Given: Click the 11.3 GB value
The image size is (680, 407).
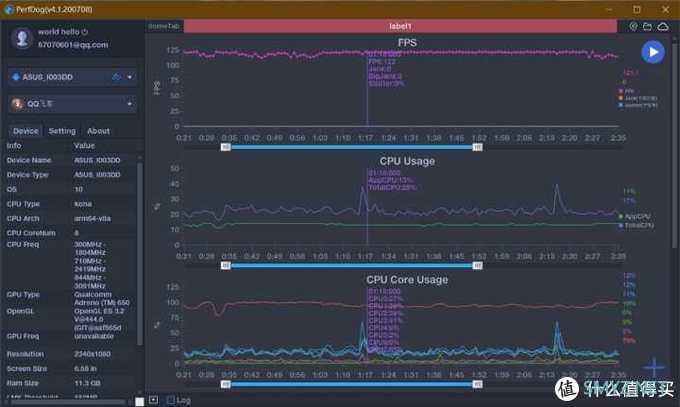Looking at the screenshot, I should pos(87,384).
